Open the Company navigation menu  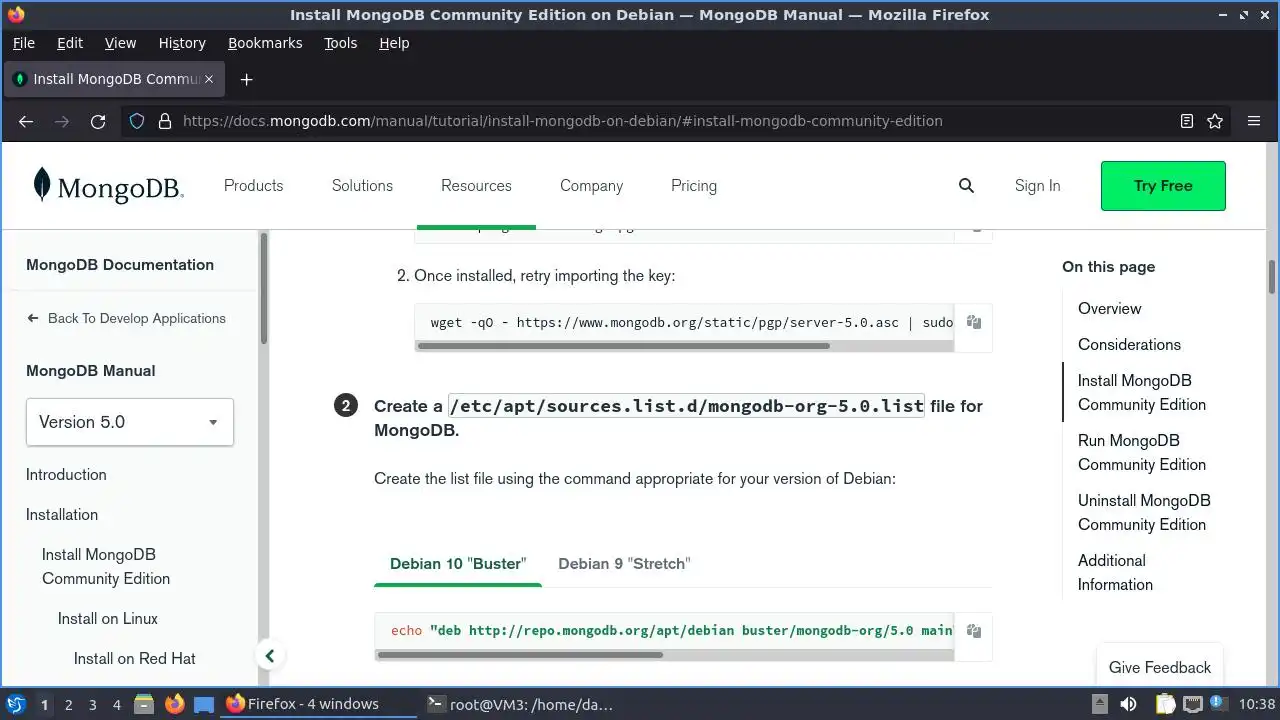pyautogui.click(x=591, y=186)
